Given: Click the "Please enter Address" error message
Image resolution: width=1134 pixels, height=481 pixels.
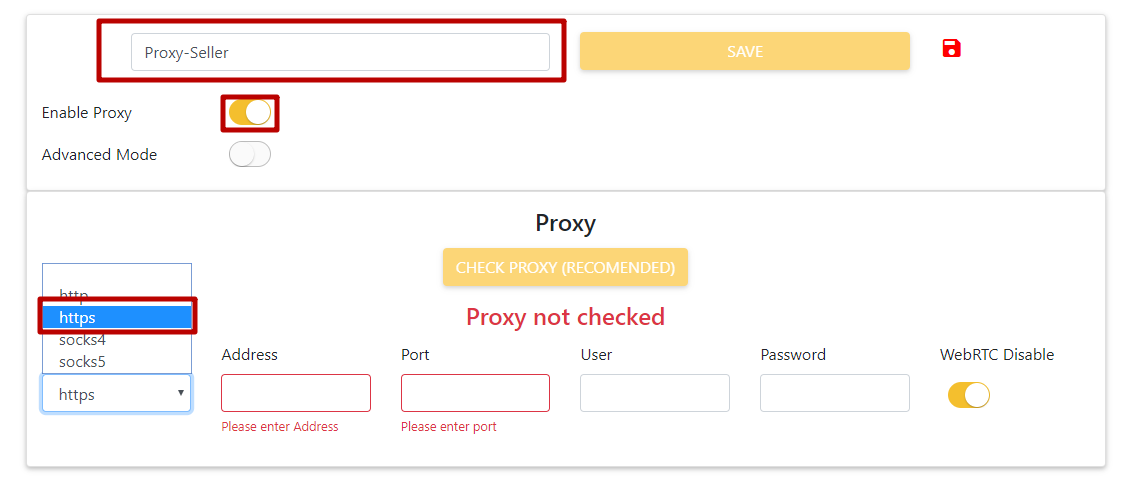Looking at the screenshot, I should pos(280,427).
